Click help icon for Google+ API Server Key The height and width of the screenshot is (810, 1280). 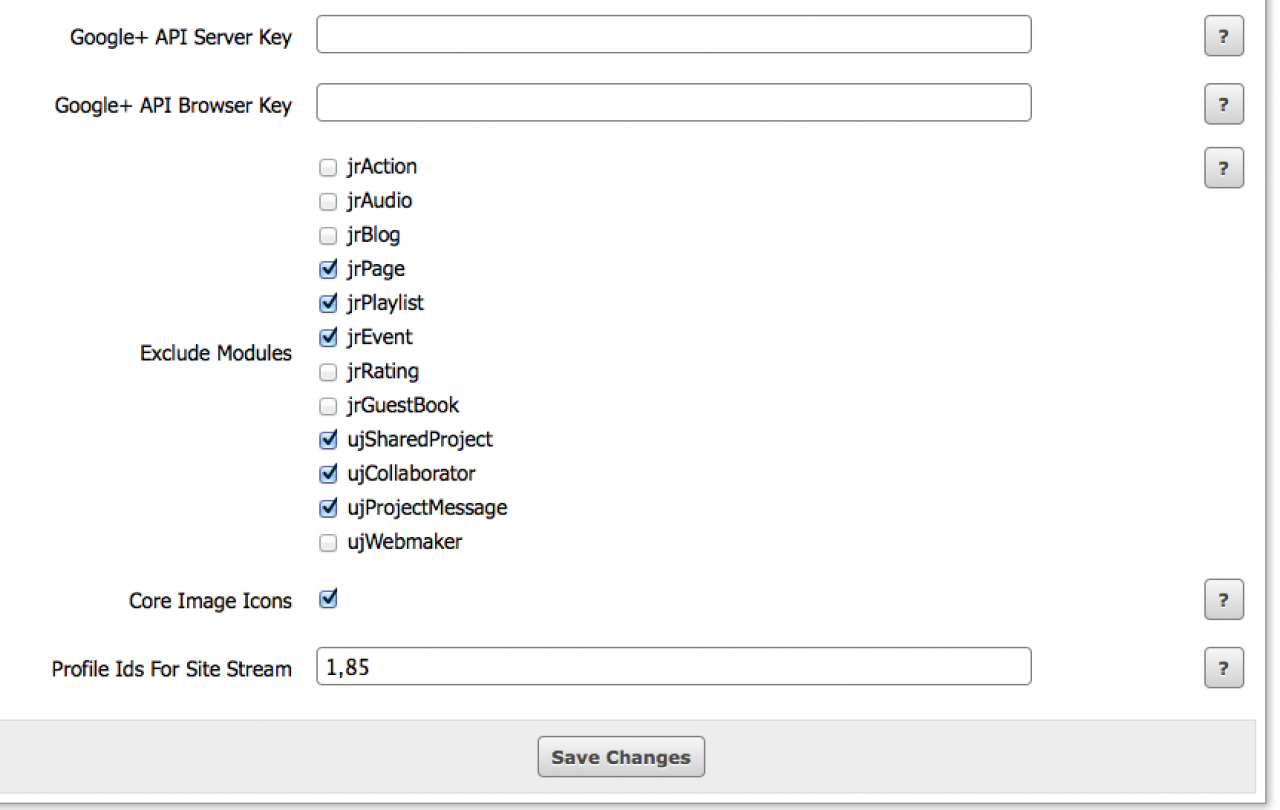click(x=1223, y=37)
